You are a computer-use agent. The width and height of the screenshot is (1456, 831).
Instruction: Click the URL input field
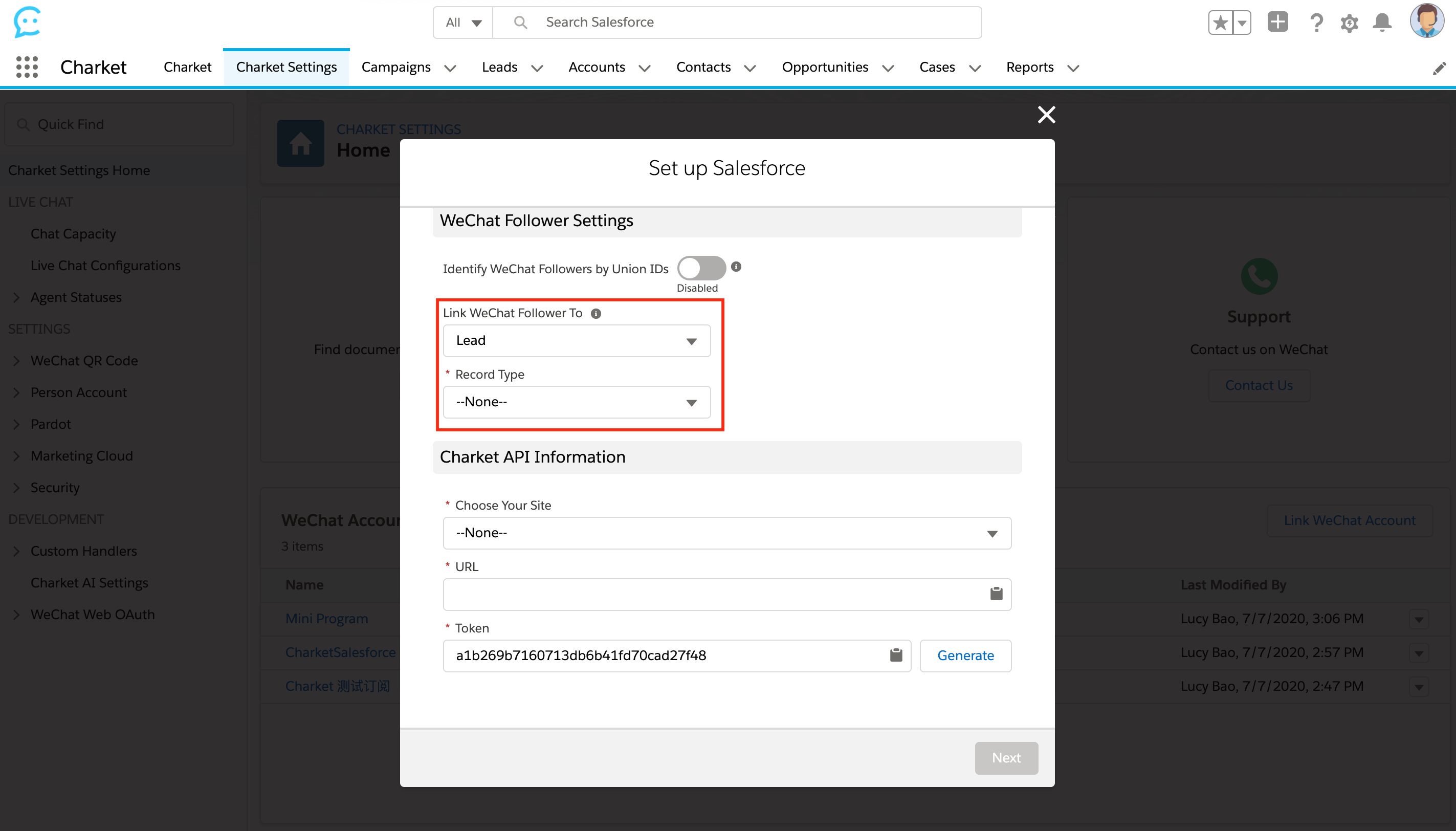click(713, 594)
